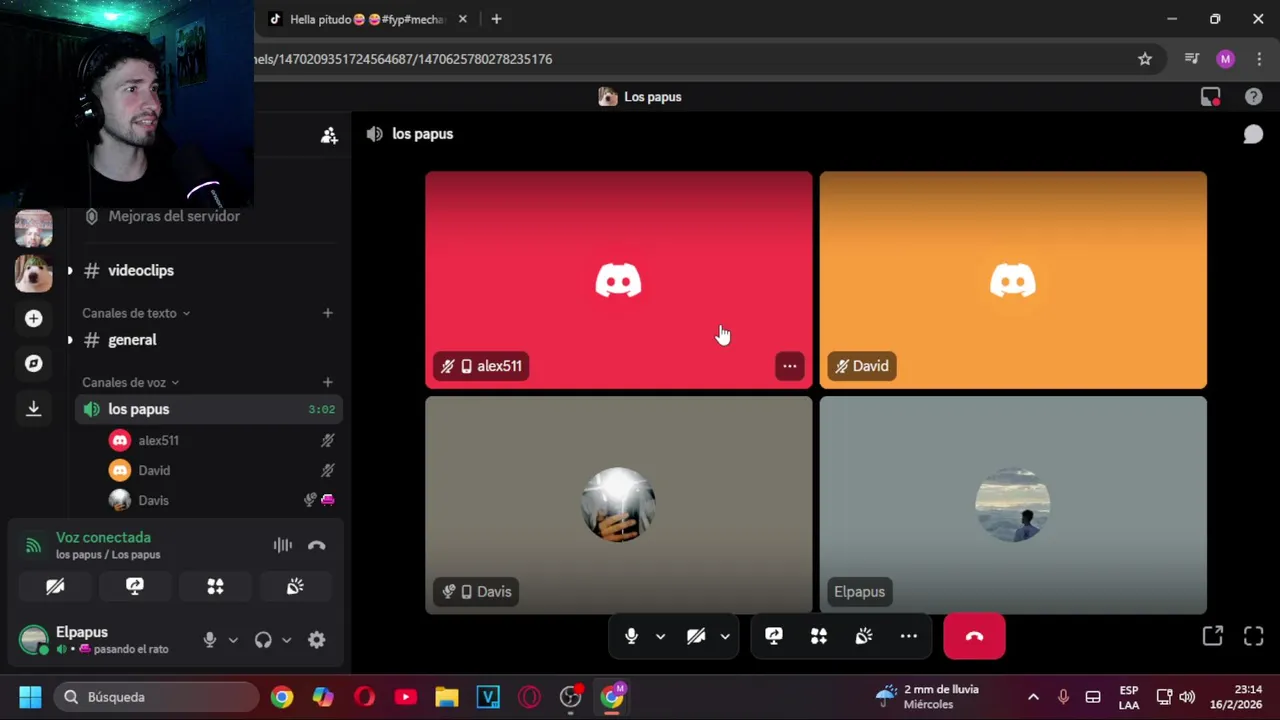Toggle microphone mute in the call controls bar
1280x720 pixels.
pyautogui.click(x=631, y=636)
